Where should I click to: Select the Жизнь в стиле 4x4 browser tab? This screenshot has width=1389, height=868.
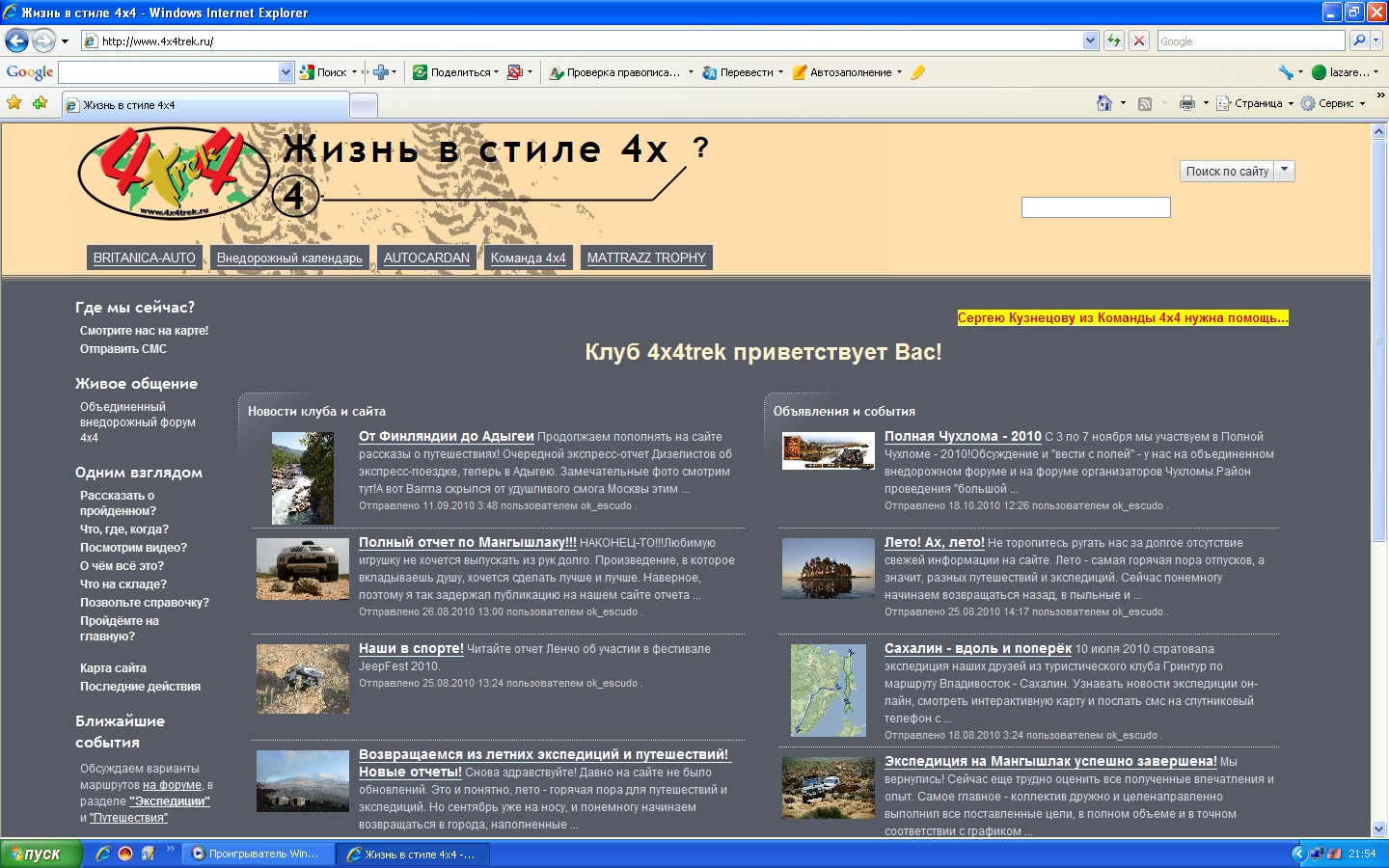[x=204, y=105]
